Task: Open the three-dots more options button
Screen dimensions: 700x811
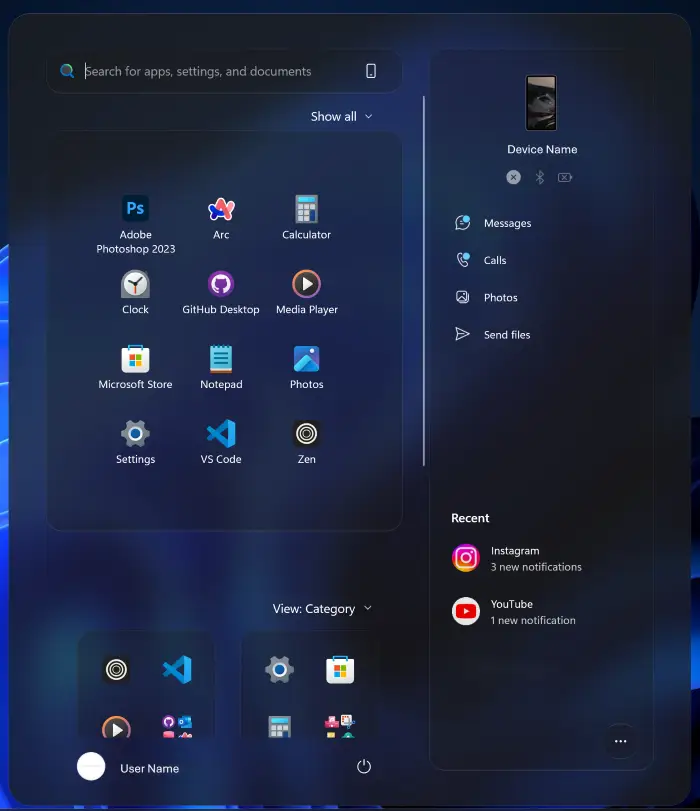Action: pos(620,741)
